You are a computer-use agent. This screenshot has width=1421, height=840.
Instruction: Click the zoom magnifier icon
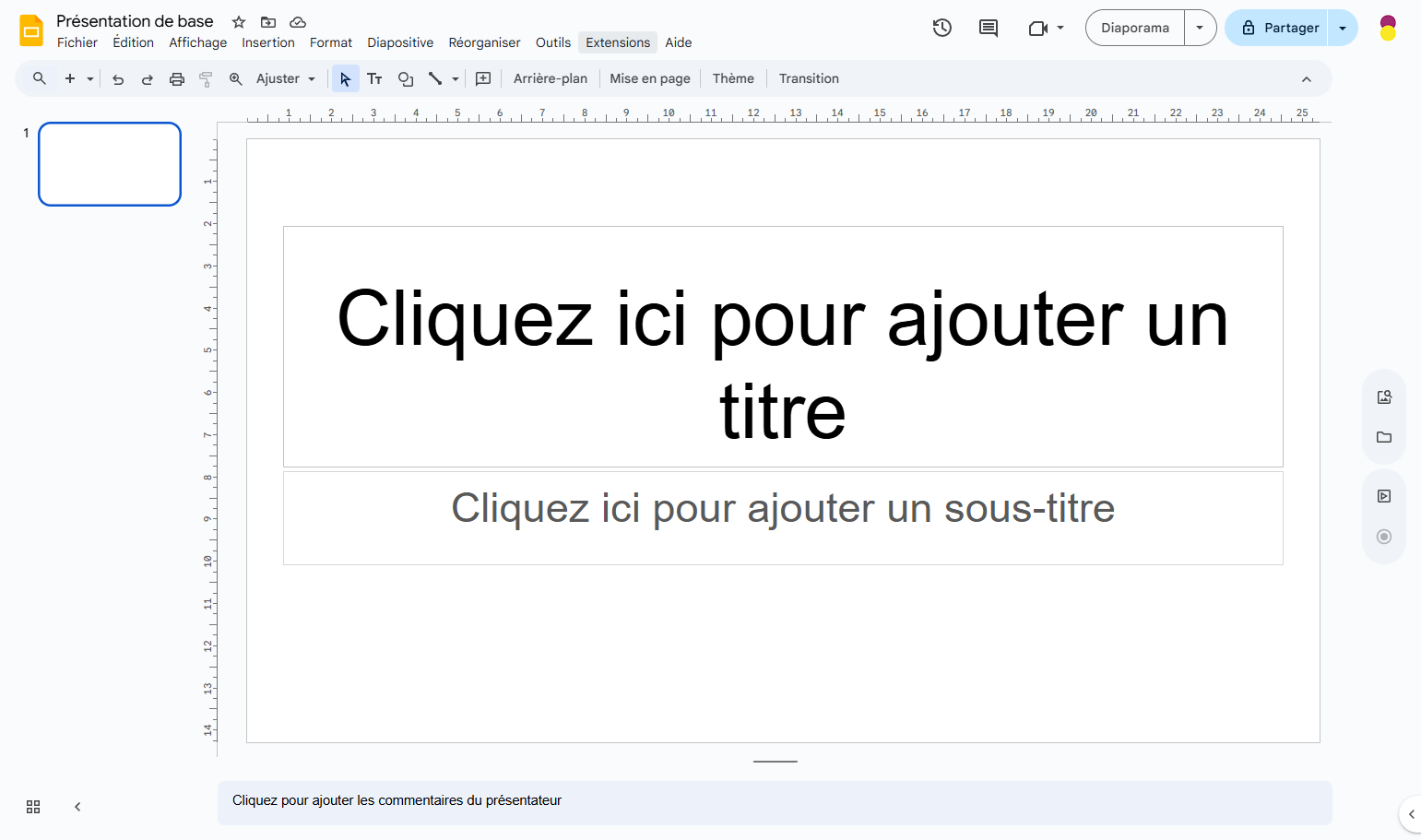(x=236, y=78)
